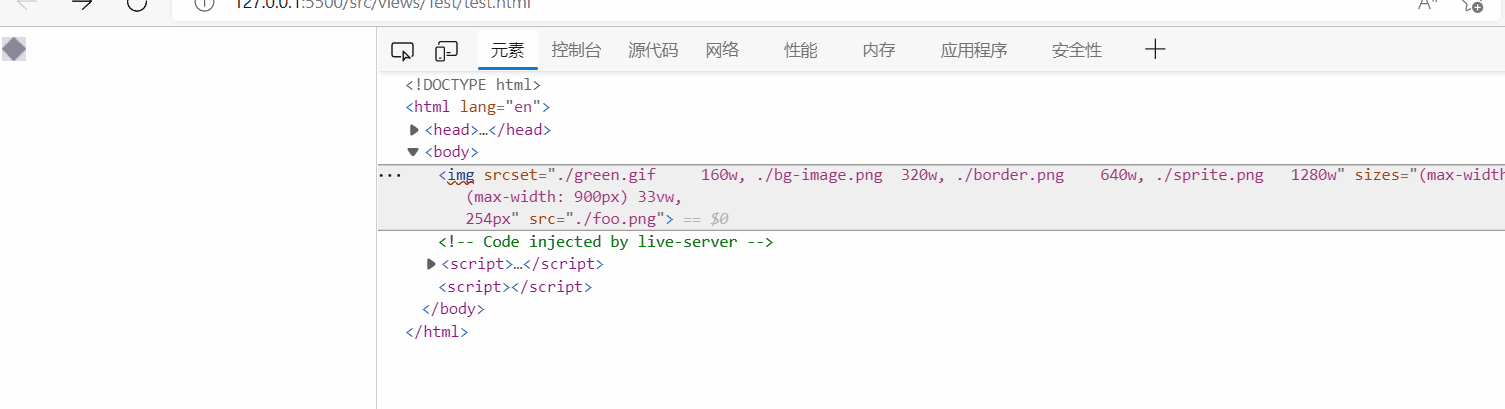Image resolution: width=1505 pixels, height=409 pixels.
Task: Open the 内存 tab
Action: (x=878, y=50)
